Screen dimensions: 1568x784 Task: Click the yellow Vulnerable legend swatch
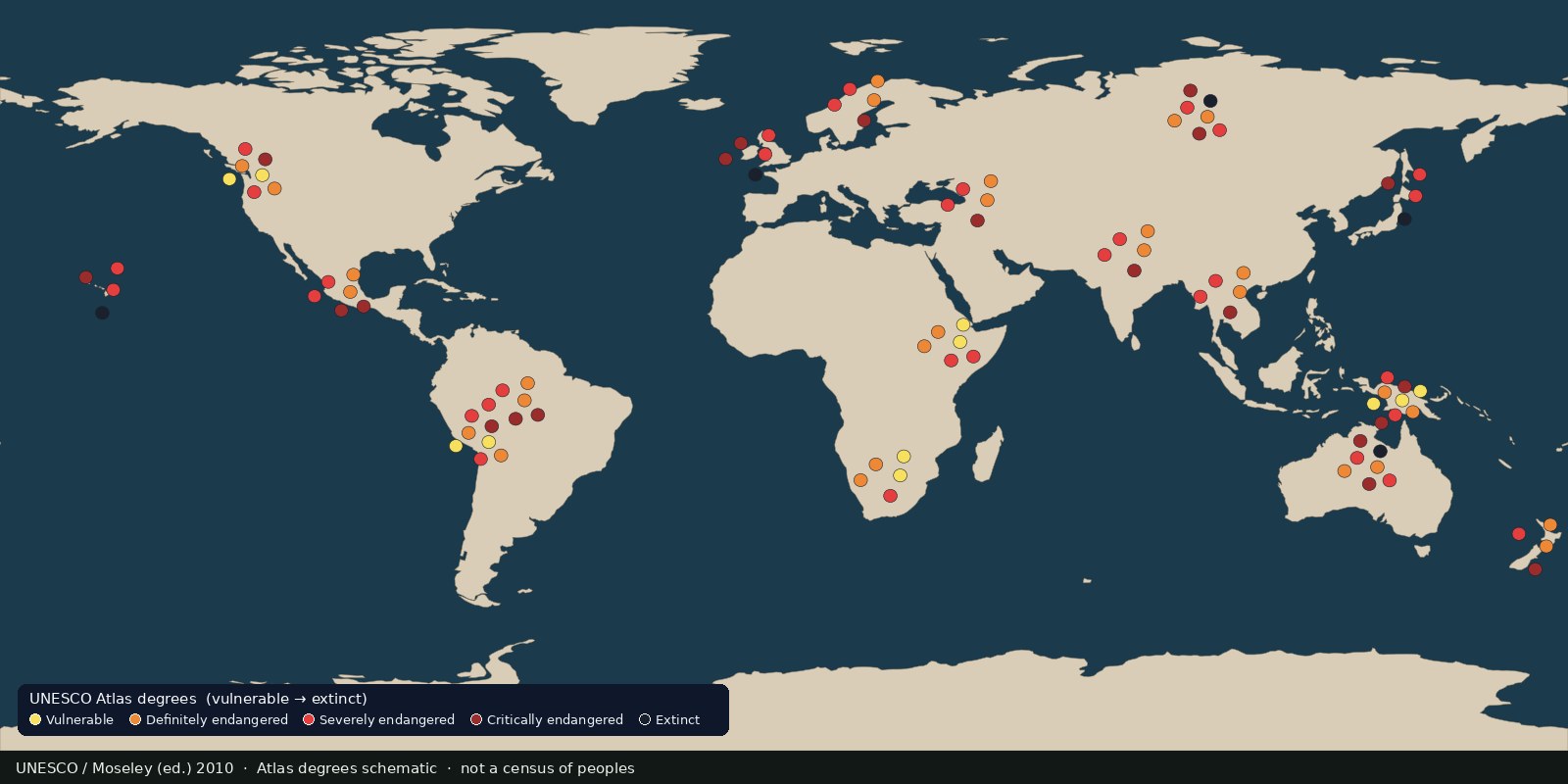[35, 719]
